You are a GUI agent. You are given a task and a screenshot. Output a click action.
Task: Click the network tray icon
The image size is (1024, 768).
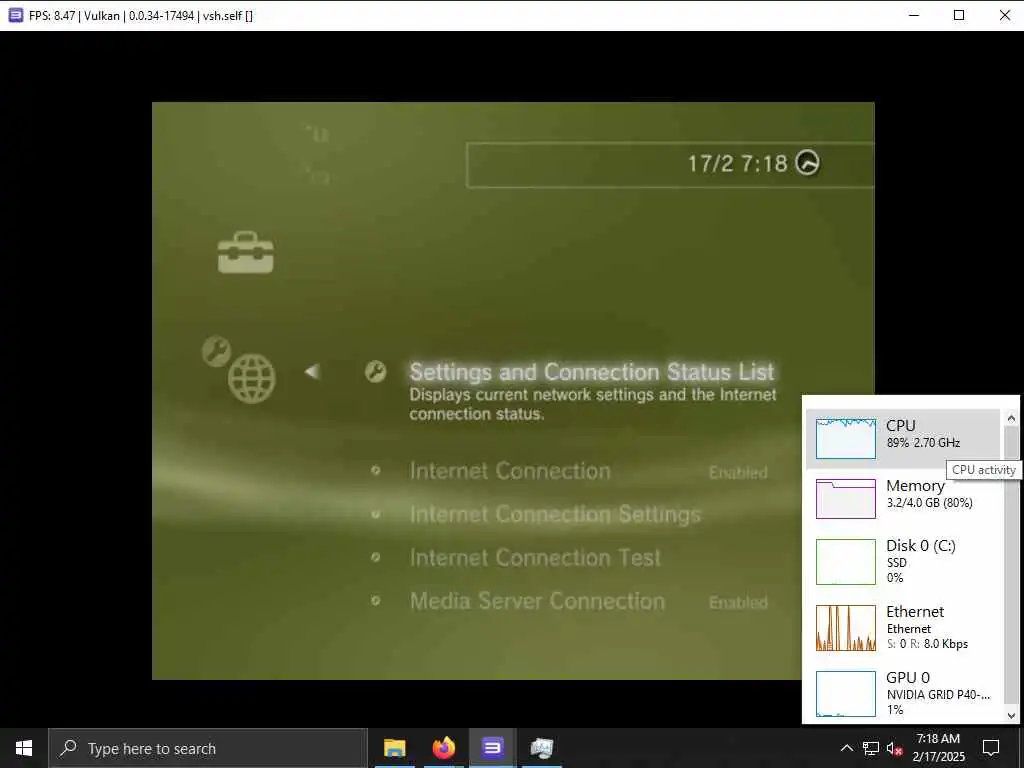[x=871, y=748]
